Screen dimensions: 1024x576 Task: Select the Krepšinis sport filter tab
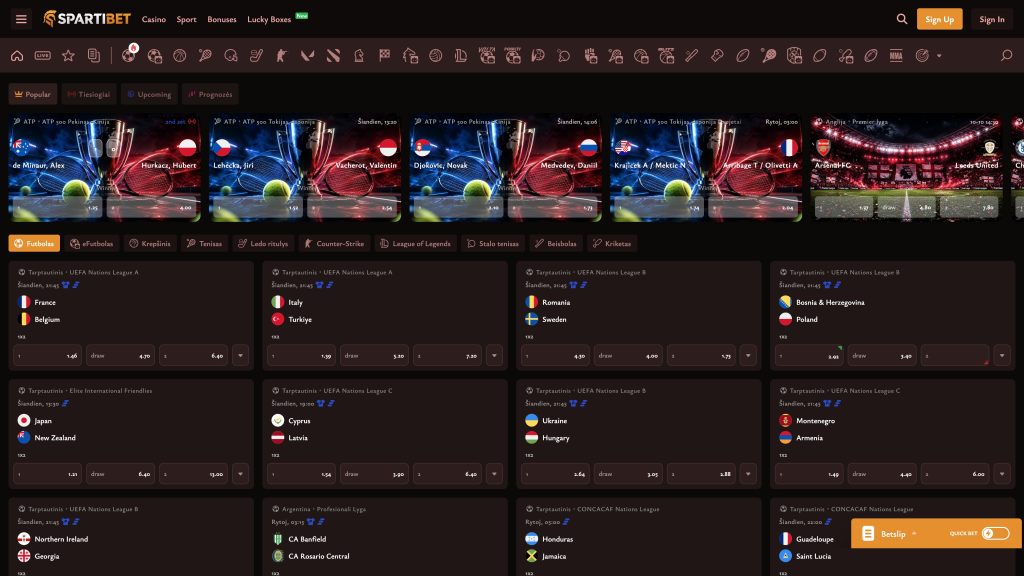click(150, 244)
